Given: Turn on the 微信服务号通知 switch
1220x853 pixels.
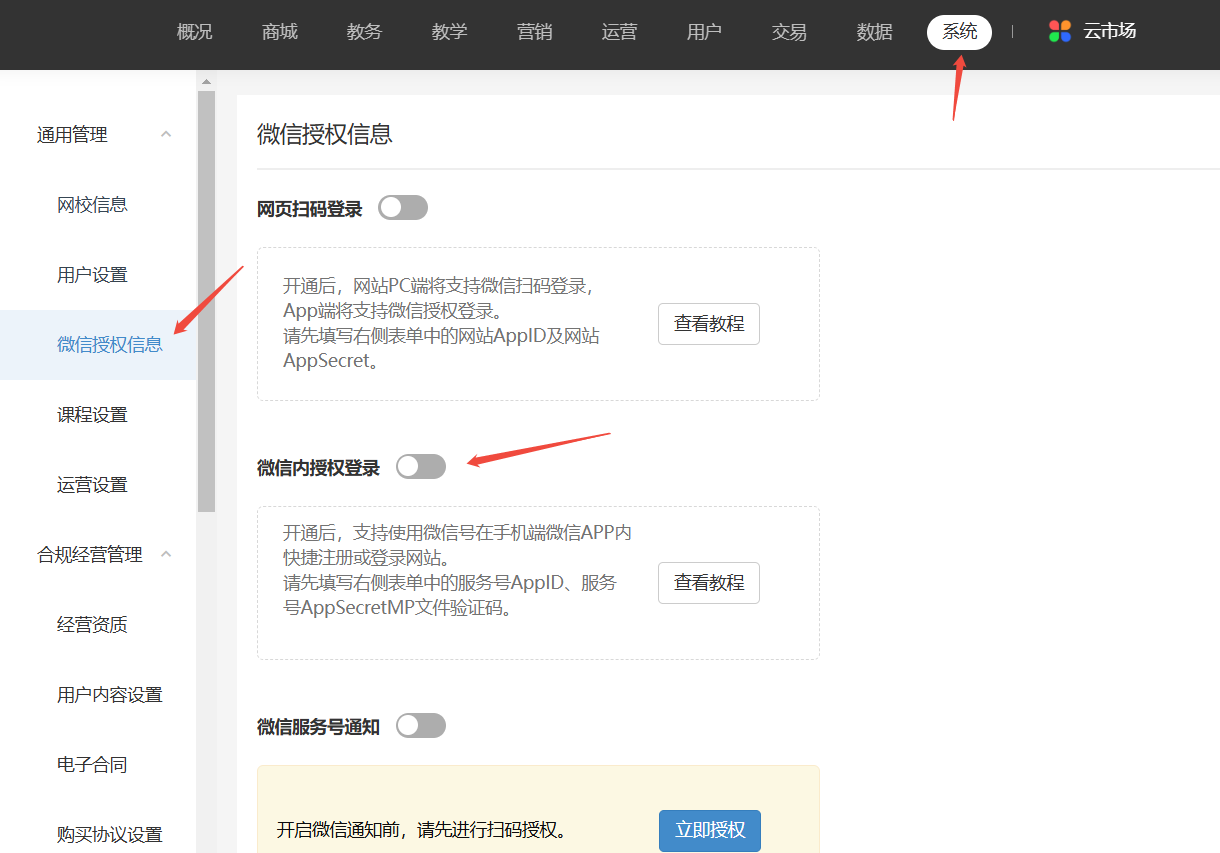Looking at the screenshot, I should [x=421, y=726].
